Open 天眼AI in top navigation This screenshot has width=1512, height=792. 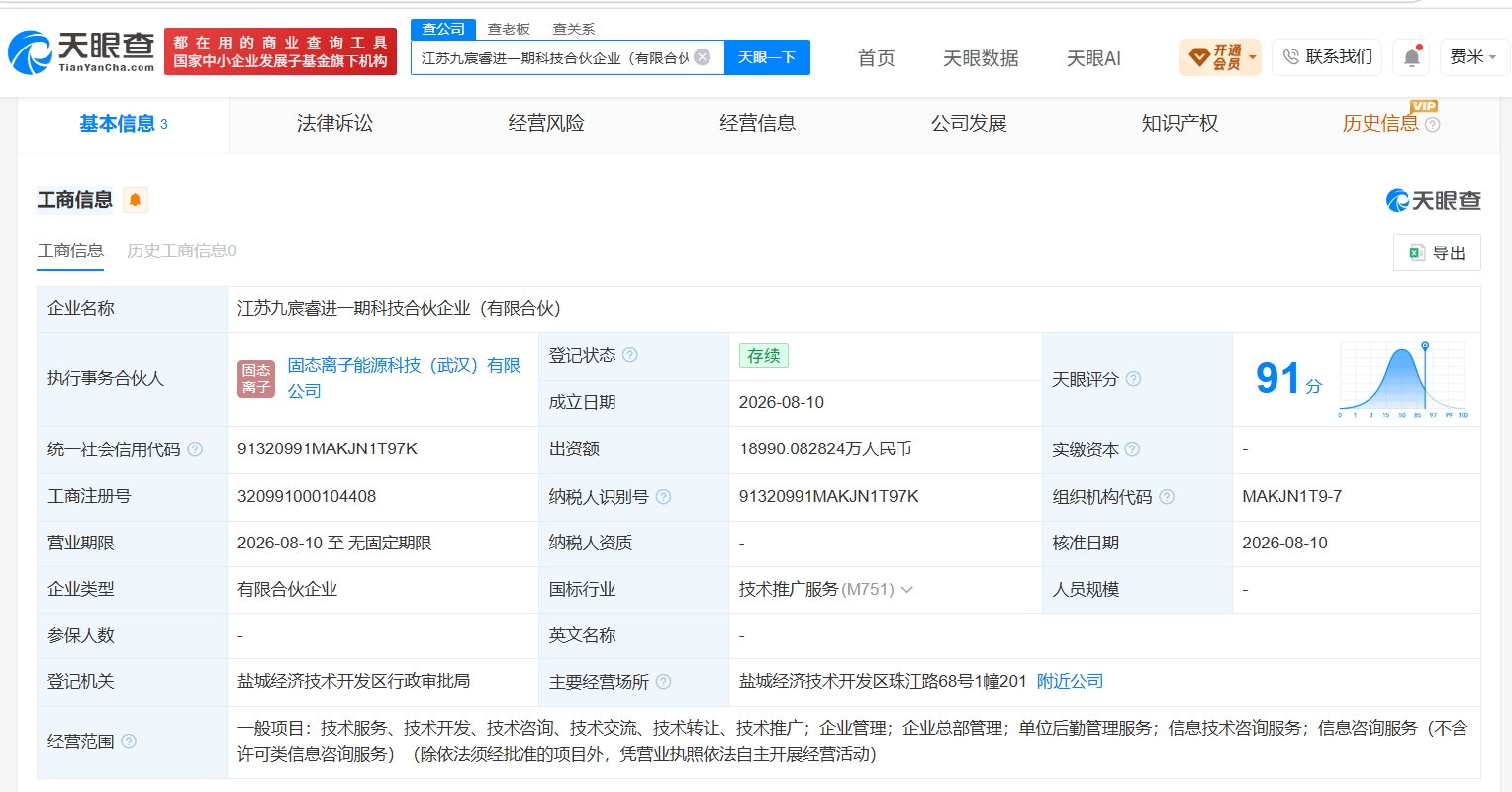[x=1093, y=58]
